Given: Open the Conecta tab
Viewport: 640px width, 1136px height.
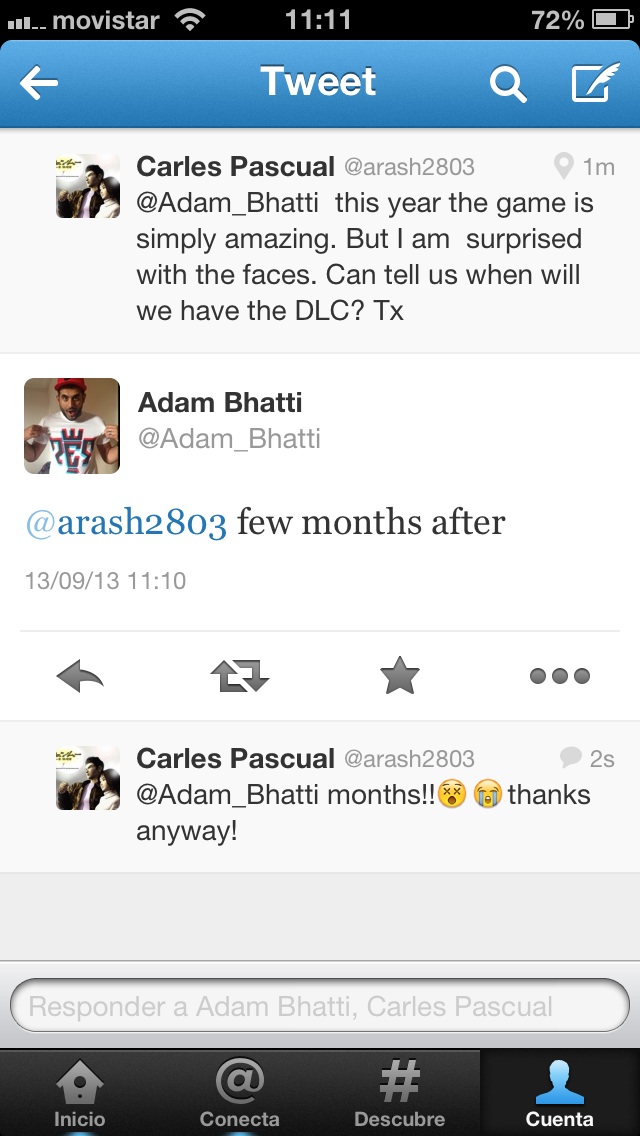Looking at the screenshot, I should (x=240, y=1093).
